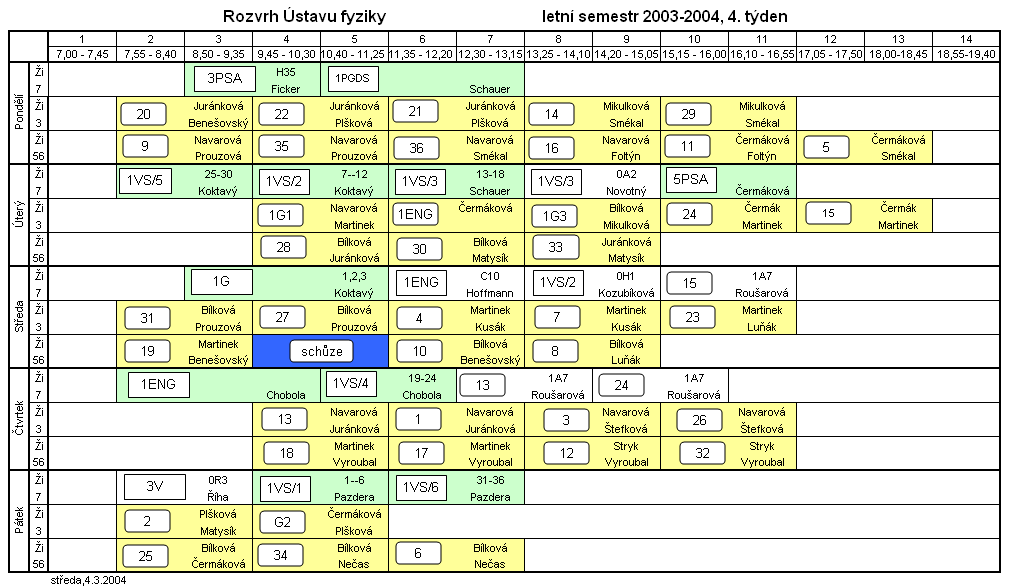This screenshot has height=588, width=1017.
Task: Select the 1VS/6 box with Pazdera
Action: pyautogui.click(x=419, y=487)
